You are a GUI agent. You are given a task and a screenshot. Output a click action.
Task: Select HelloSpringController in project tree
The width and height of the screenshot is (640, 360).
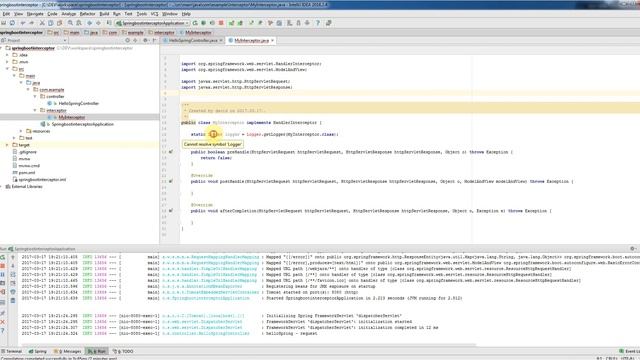pyautogui.click(x=78, y=104)
